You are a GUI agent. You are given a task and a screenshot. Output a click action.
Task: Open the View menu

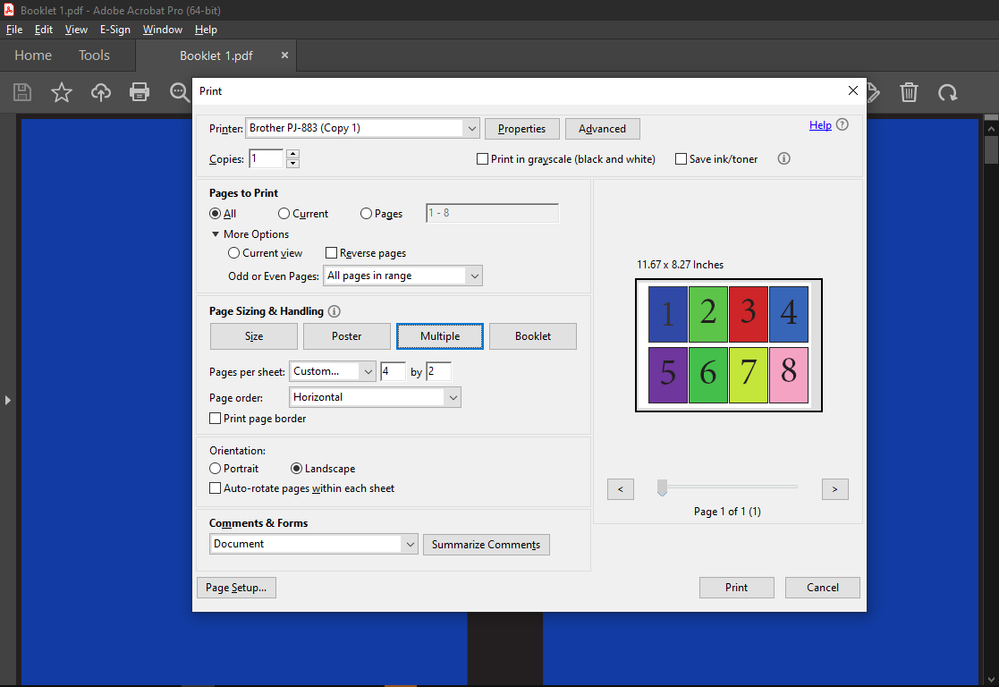click(76, 29)
